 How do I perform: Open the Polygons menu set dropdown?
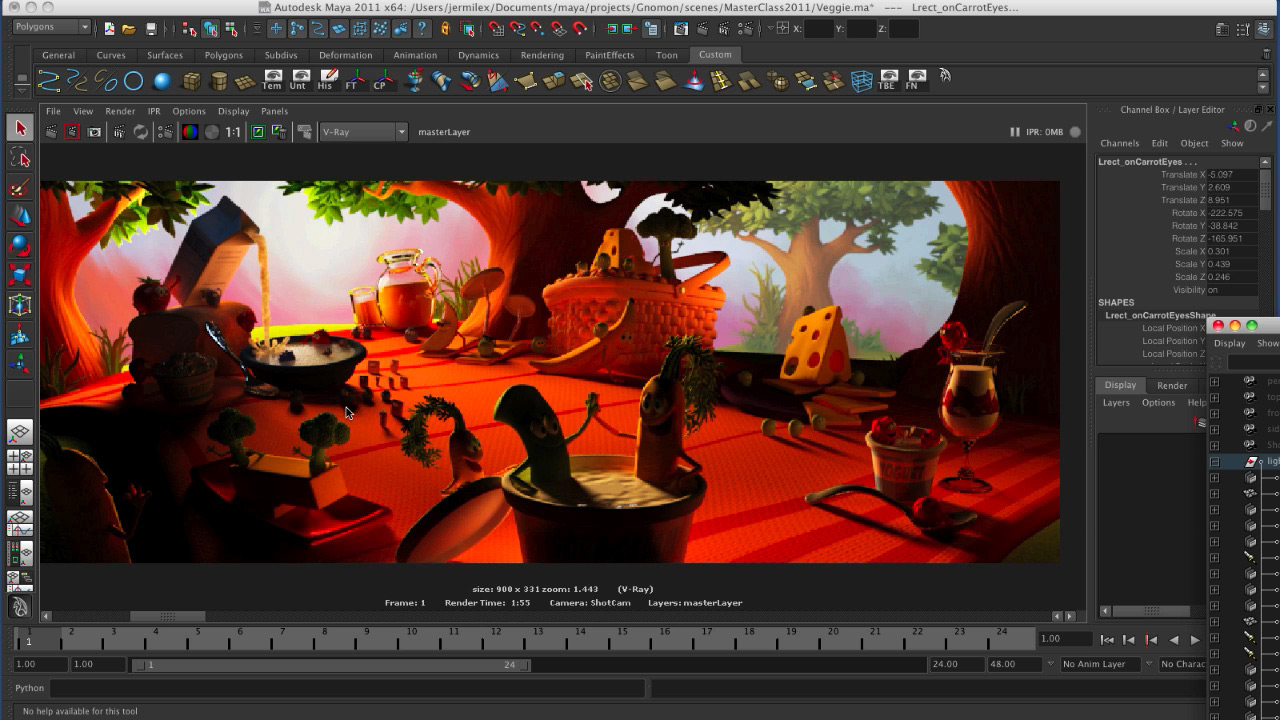[x=52, y=27]
